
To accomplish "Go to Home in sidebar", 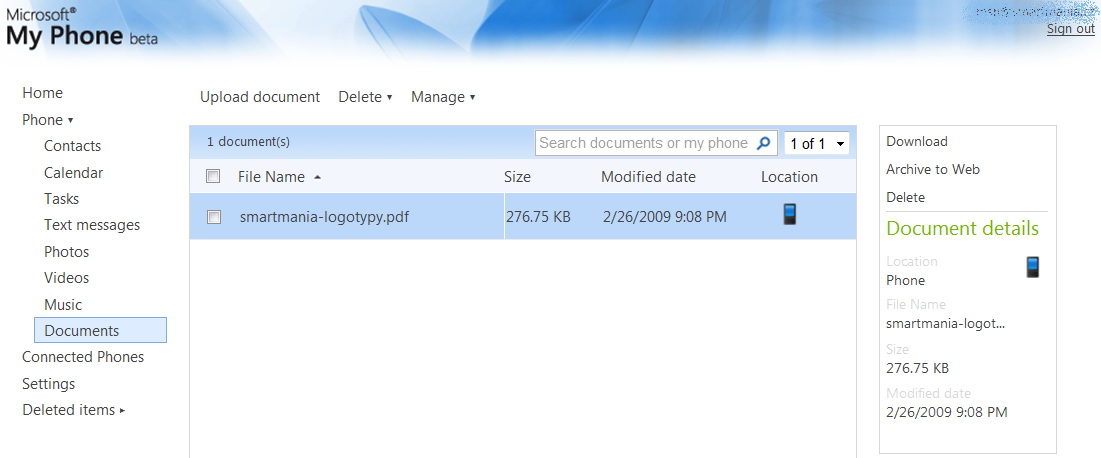I will click(42, 93).
